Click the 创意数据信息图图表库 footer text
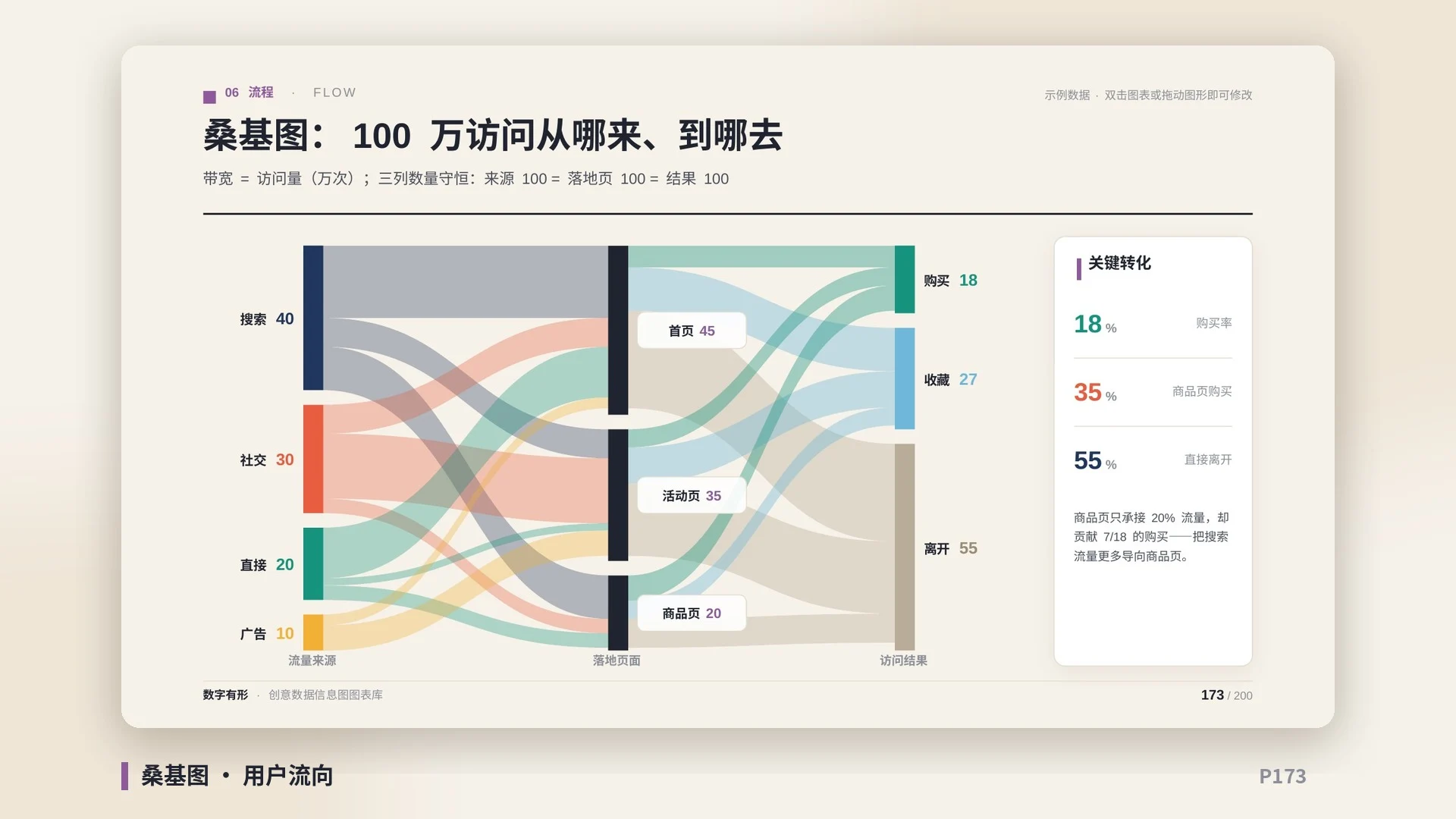 click(x=325, y=695)
